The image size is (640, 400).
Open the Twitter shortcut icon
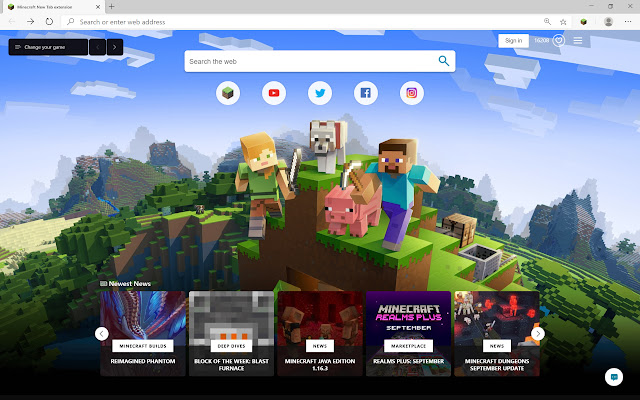[320, 93]
